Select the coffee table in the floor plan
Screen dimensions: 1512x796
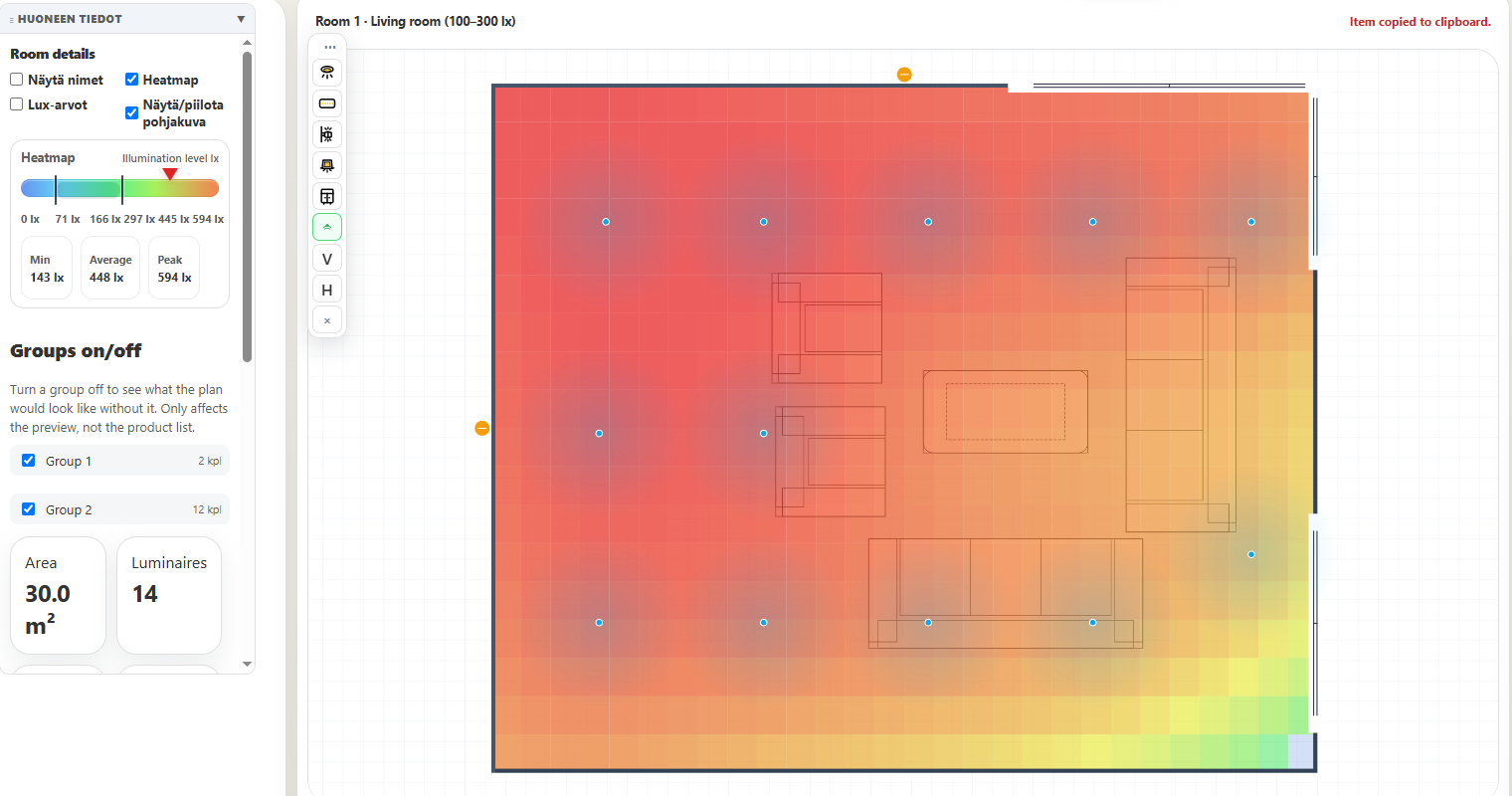pyautogui.click(x=1005, y=412)
